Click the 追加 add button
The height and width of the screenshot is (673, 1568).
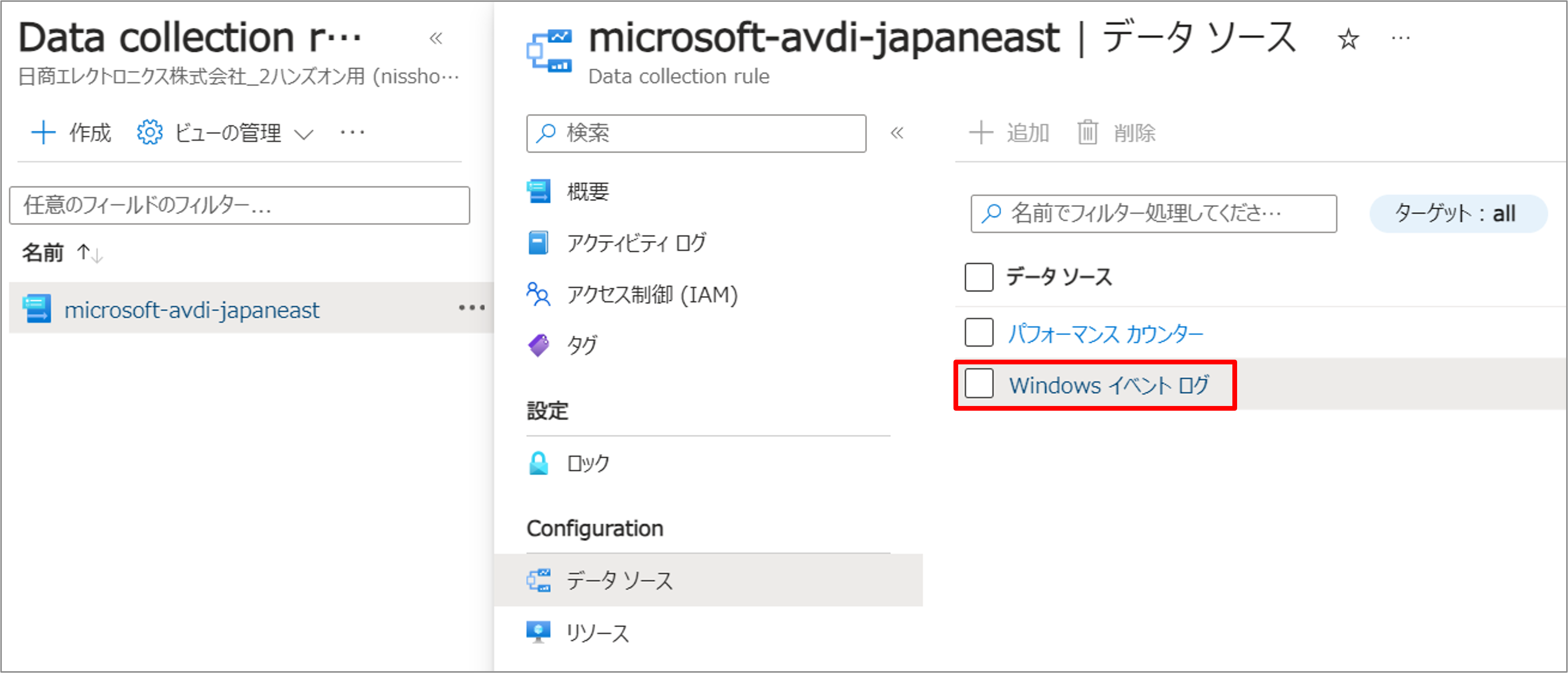coord(1009,133)
